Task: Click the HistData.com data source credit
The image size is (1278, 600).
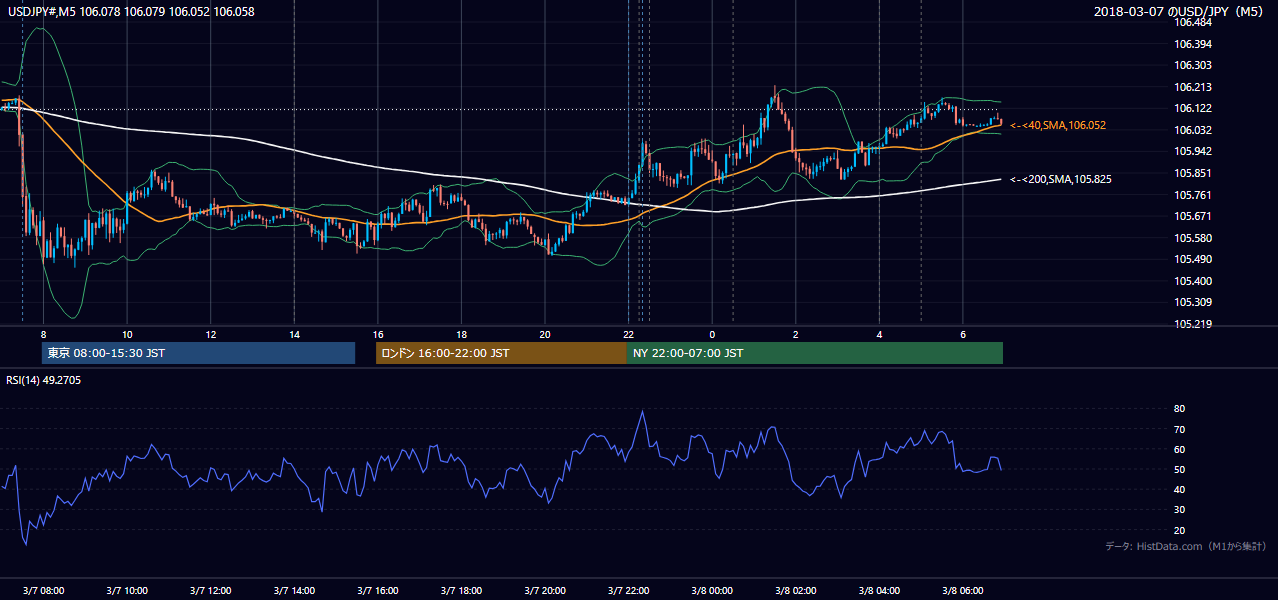Action: point(1186,546)
